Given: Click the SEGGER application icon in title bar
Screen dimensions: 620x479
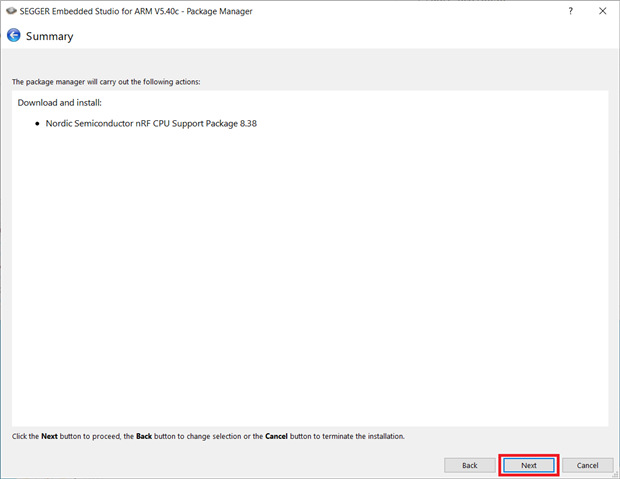Looking at the screenshot, I should (11, 11).
